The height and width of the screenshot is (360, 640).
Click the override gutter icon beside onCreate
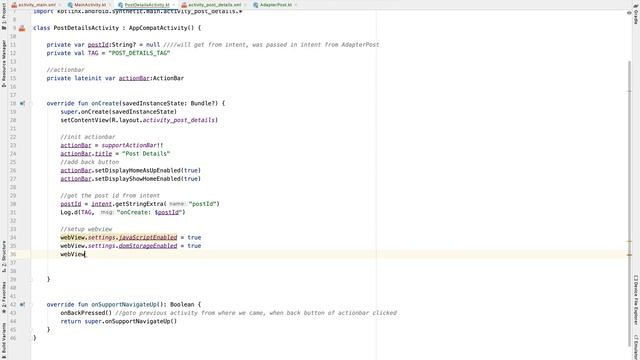click(x=22, y=103)
